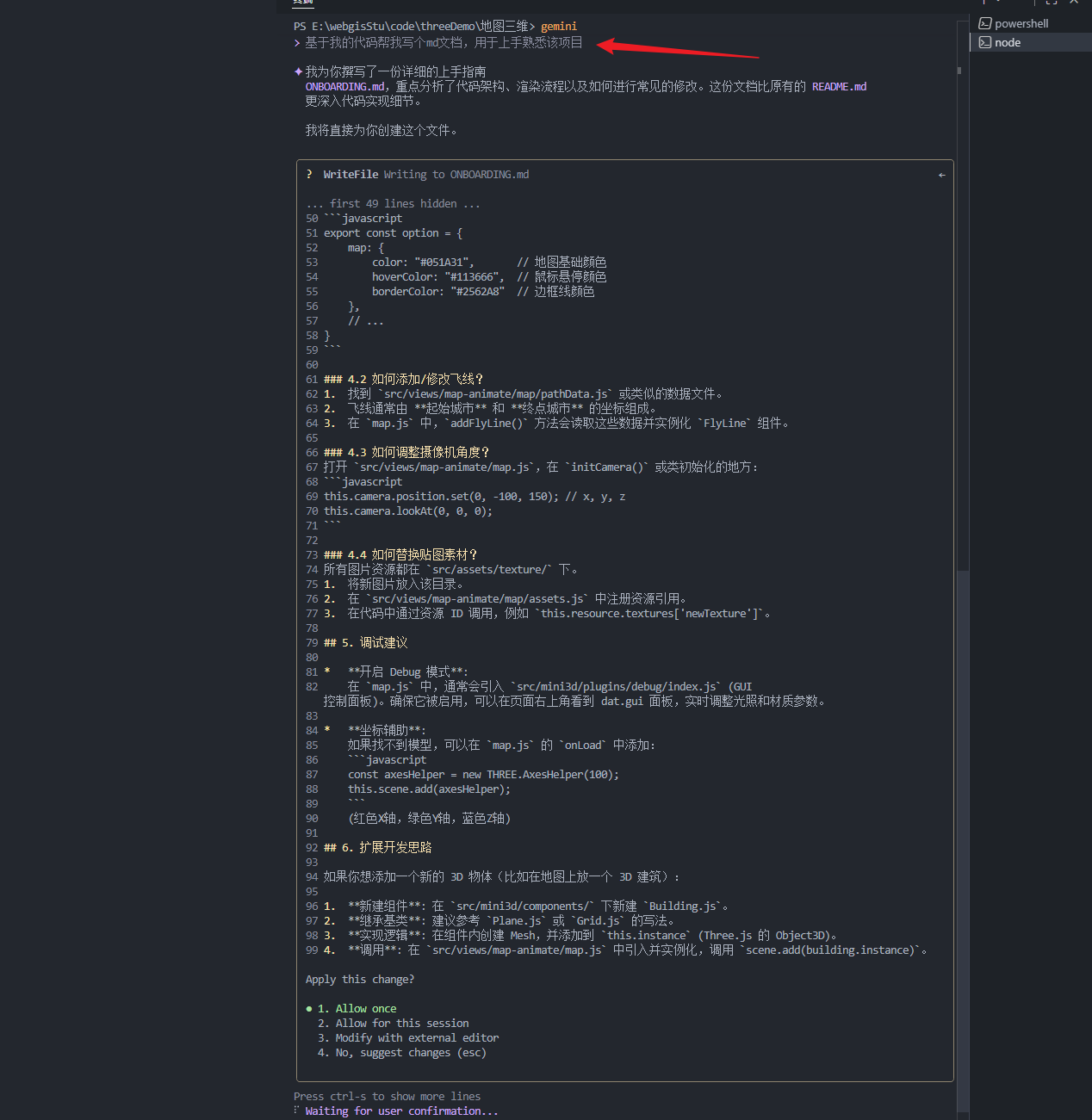The image size is (1092, 1120).
Task: Click heading '### 4.2 如何添加/修改飞线?'
Action: point(403,380)
